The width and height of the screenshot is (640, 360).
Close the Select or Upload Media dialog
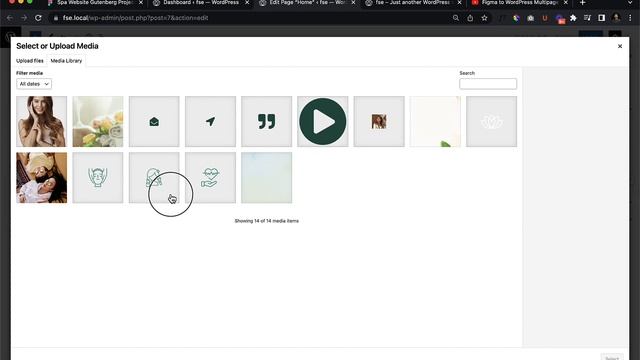(x=620, y=46)
